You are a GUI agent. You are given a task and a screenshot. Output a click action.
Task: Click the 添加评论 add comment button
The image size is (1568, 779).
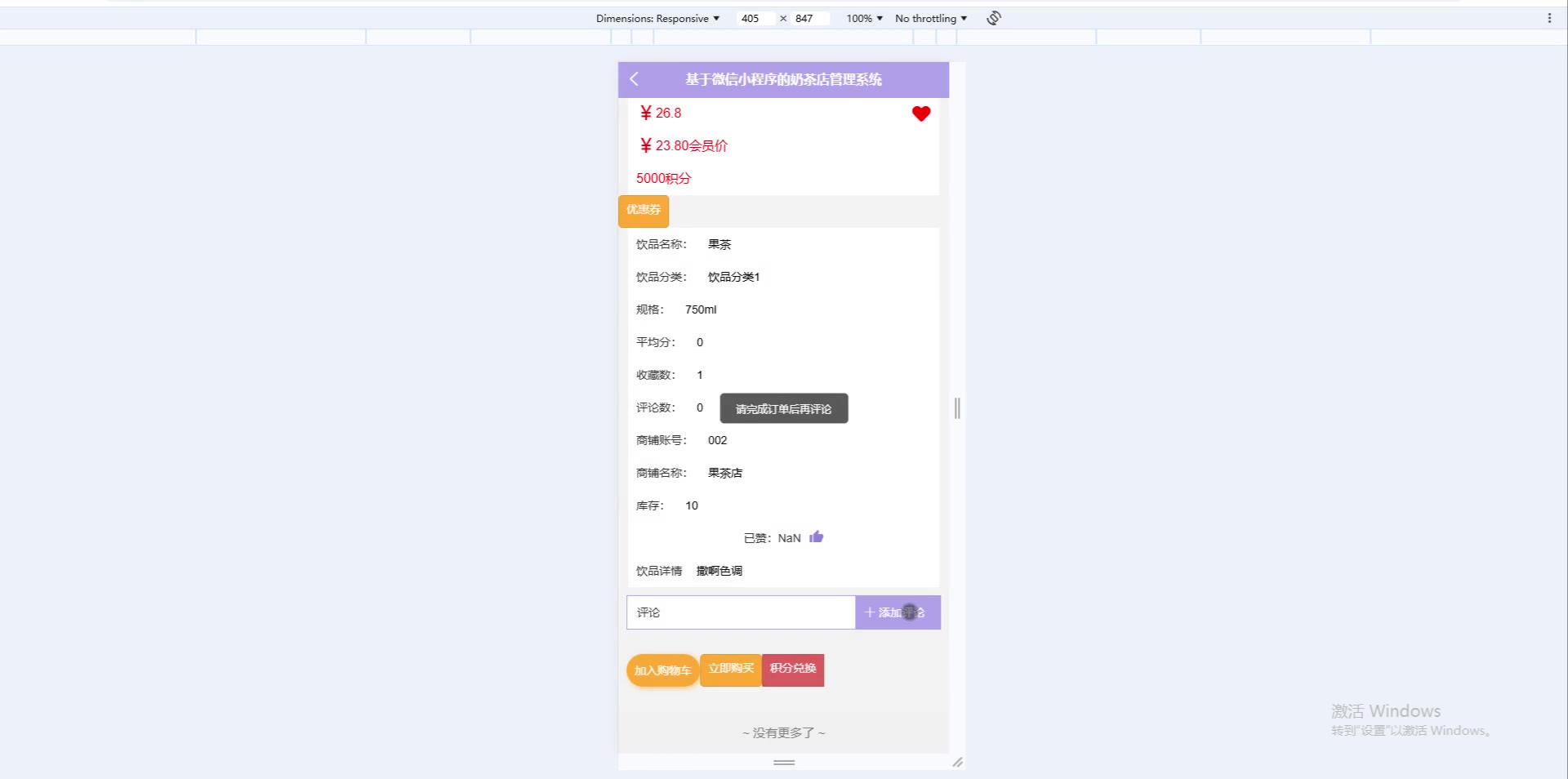click(898, 612)
